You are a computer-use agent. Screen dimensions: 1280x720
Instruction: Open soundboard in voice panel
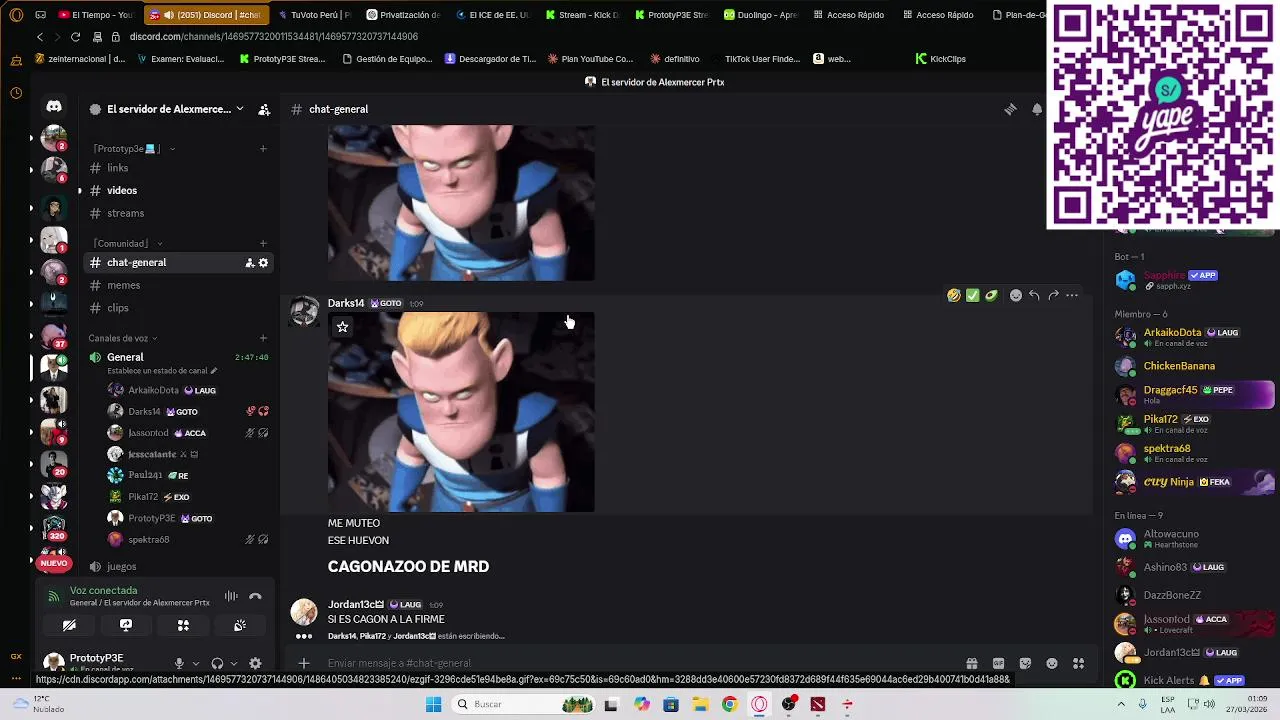240,625
